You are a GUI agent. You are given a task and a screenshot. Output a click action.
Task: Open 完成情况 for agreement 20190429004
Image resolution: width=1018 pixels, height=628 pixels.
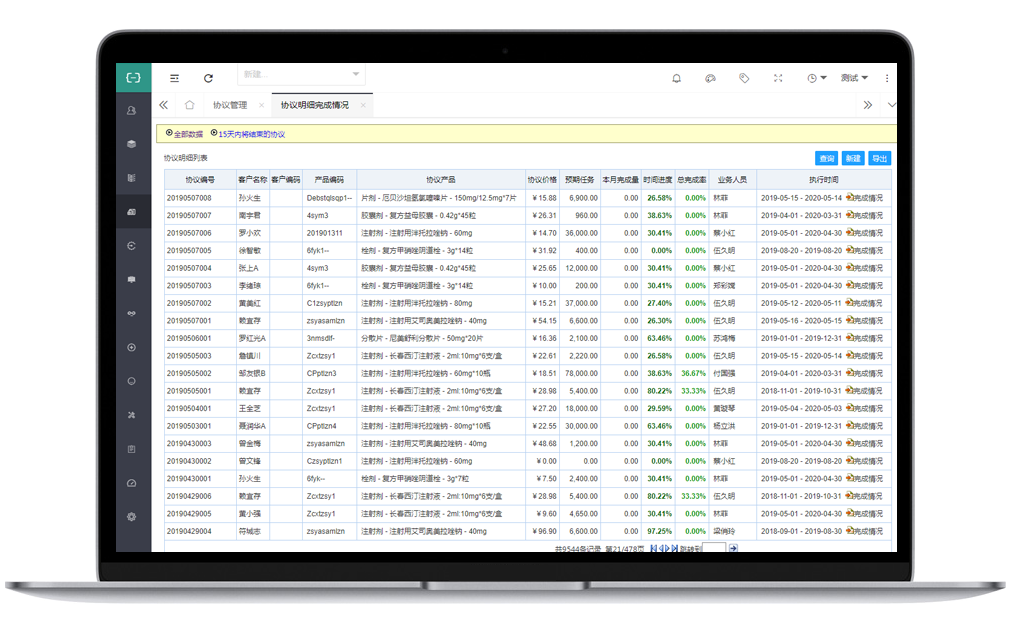(864, 531)
